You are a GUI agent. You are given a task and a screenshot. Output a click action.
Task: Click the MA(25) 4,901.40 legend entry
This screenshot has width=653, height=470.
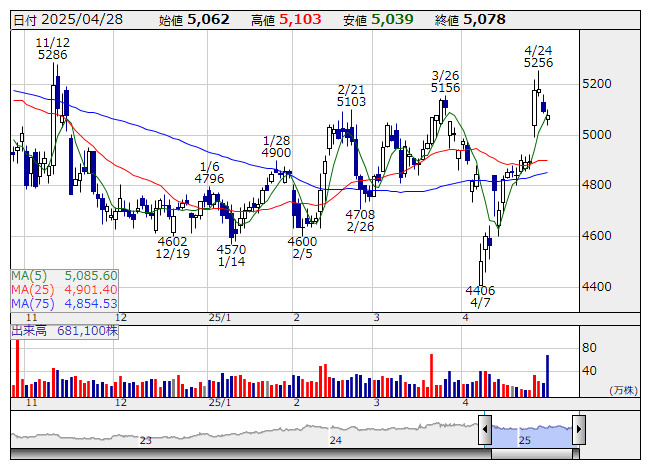coord(65,289)
